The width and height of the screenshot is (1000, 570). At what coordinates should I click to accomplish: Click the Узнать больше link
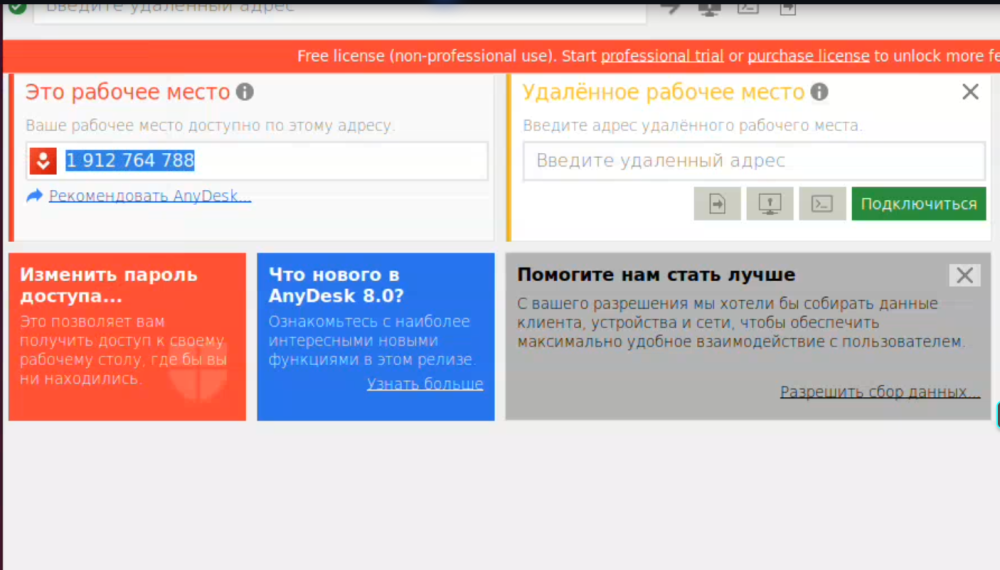[x=425, y=384]
